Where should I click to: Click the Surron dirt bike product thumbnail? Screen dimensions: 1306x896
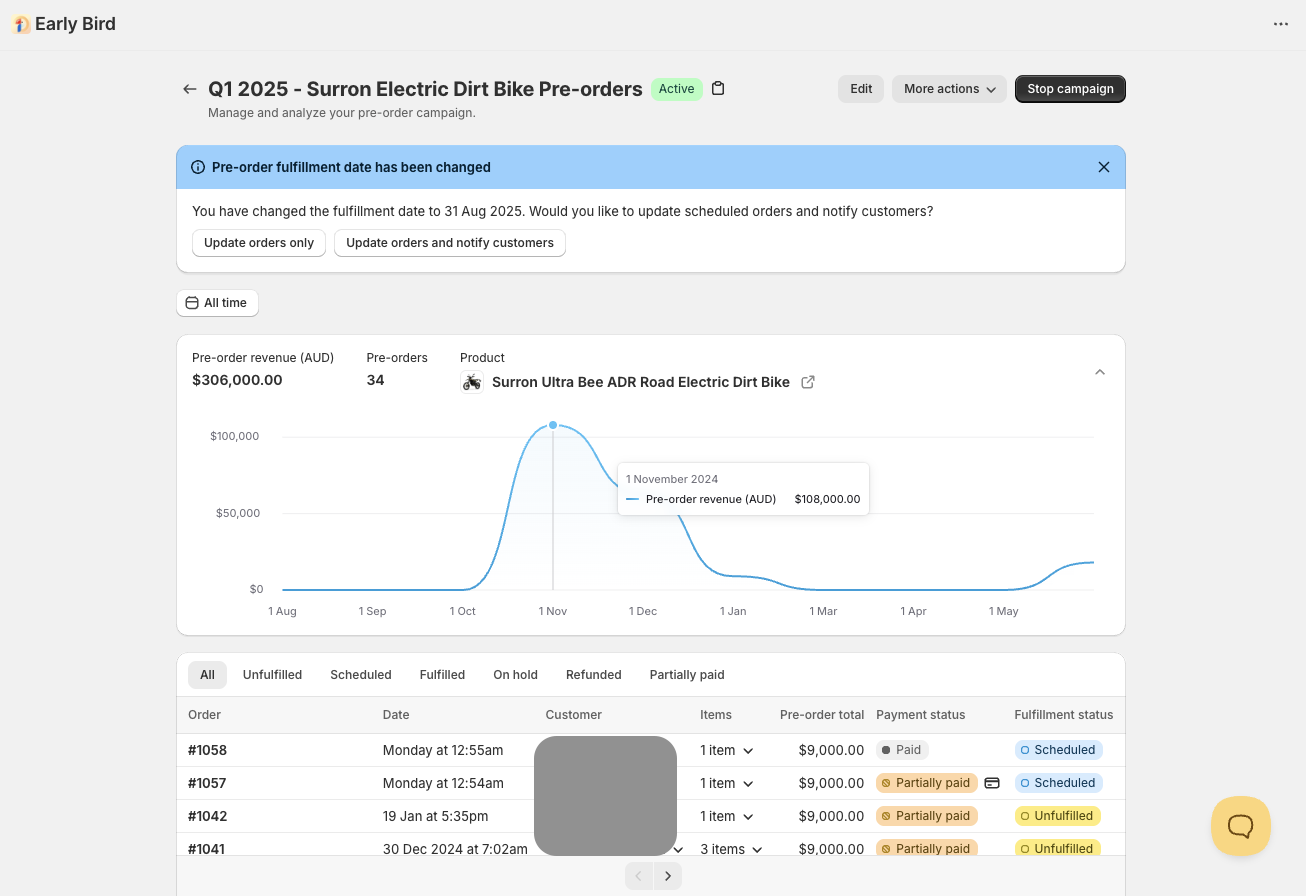pos(472,382)
